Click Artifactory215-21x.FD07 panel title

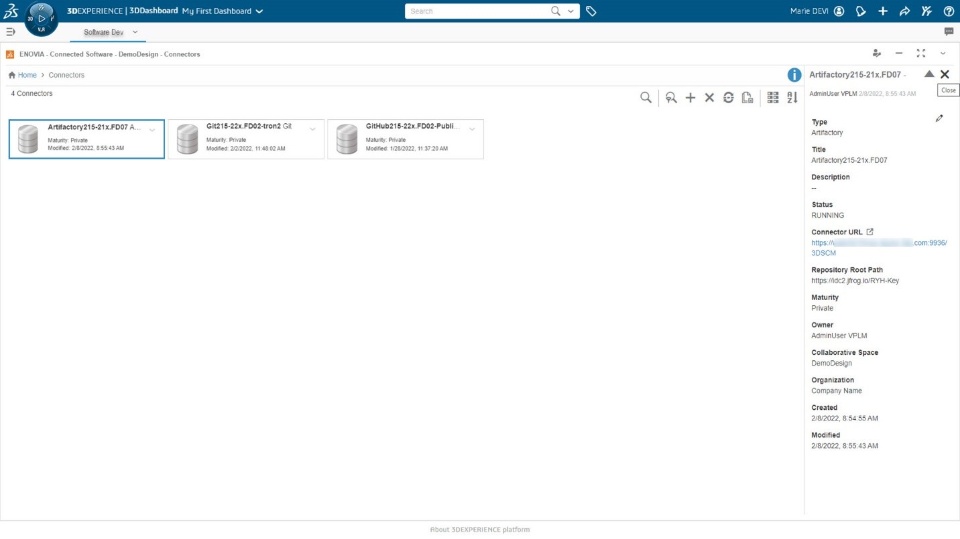click(855, 74)
